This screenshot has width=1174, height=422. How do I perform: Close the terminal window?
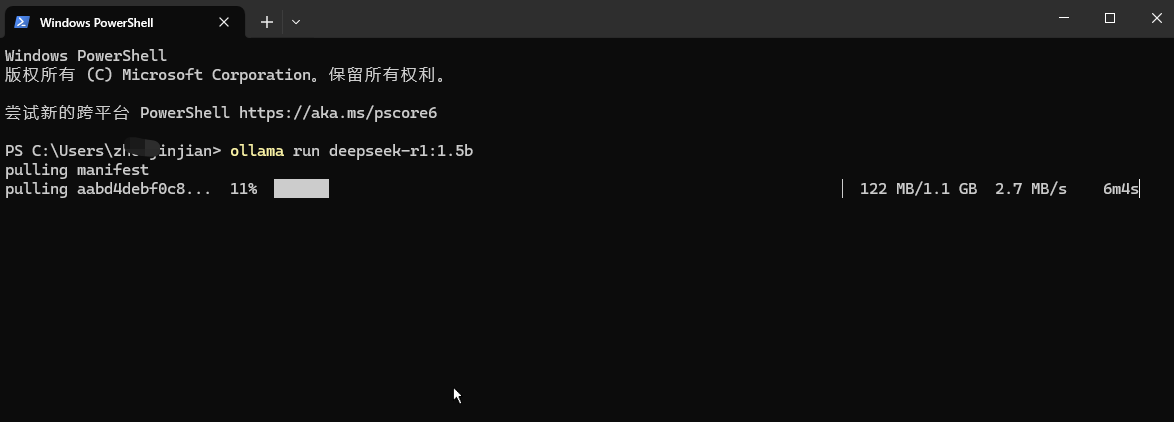(x=1156, y=18)
